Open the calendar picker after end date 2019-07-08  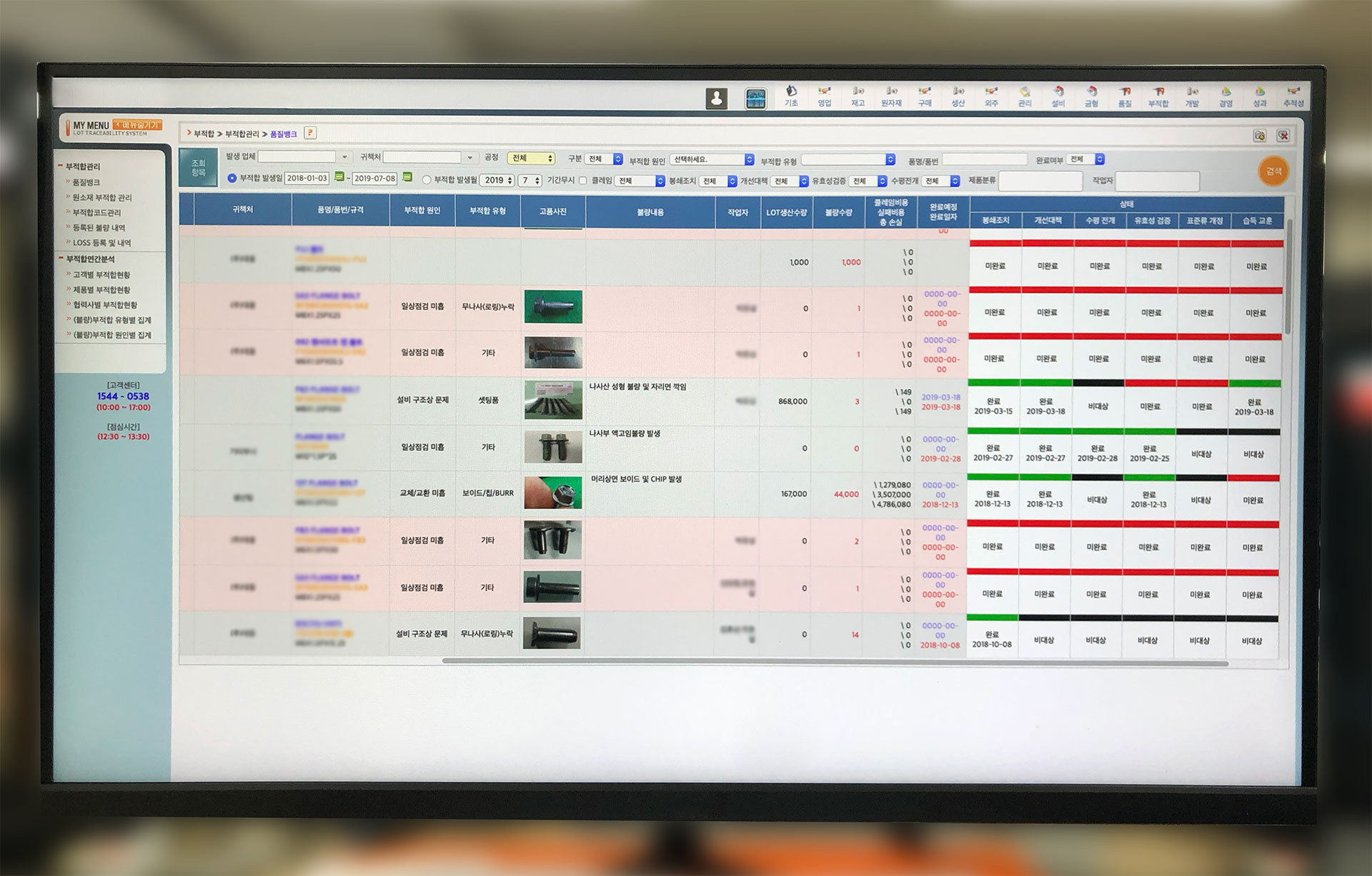pyautogui.click(x=407, y=177)
